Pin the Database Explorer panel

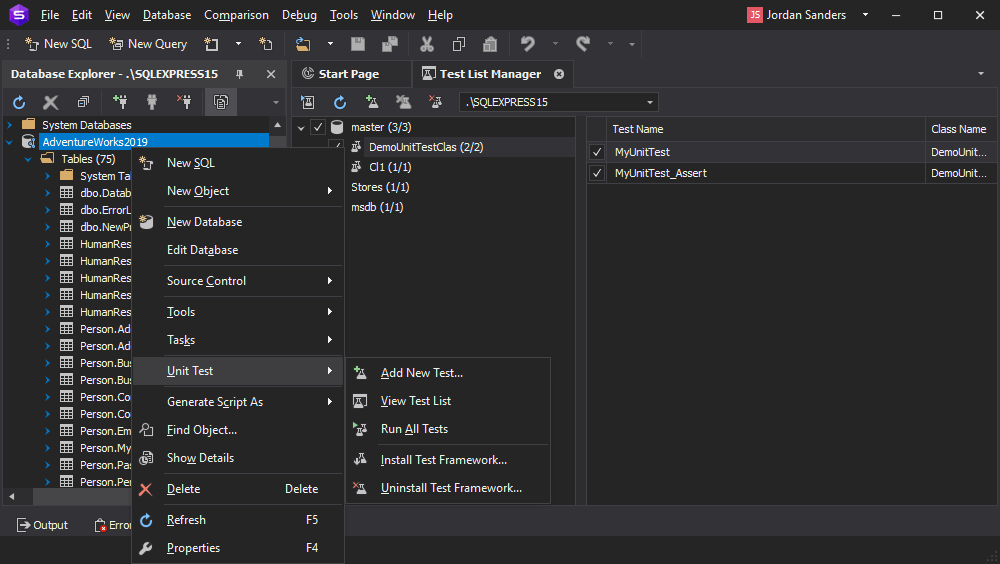[x=240, y=74]
